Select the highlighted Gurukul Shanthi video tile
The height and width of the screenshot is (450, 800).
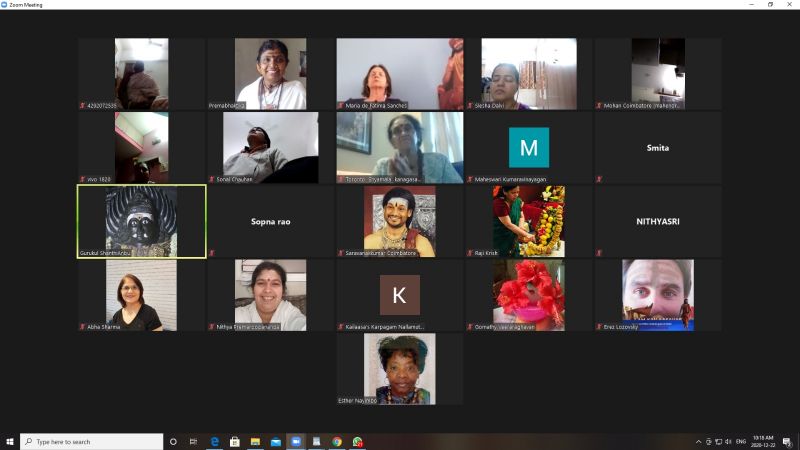pos(142,221)
